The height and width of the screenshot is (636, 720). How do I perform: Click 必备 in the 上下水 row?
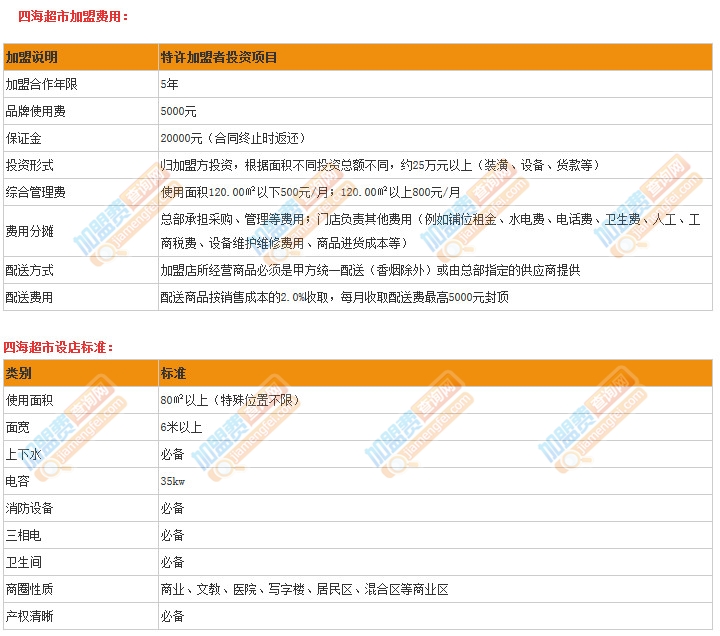(x=173, y=455)
